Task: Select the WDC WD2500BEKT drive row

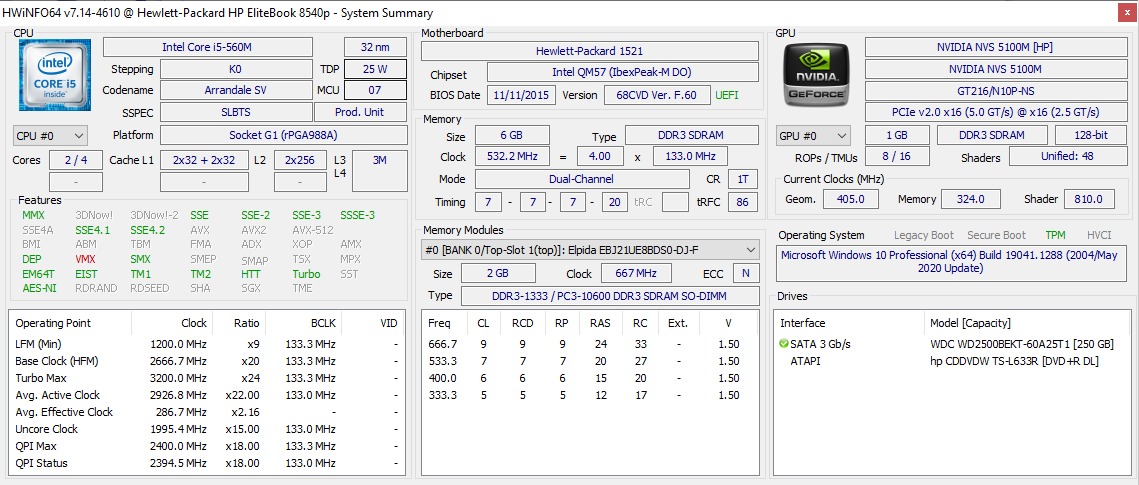Action: (x=952, y=343)
